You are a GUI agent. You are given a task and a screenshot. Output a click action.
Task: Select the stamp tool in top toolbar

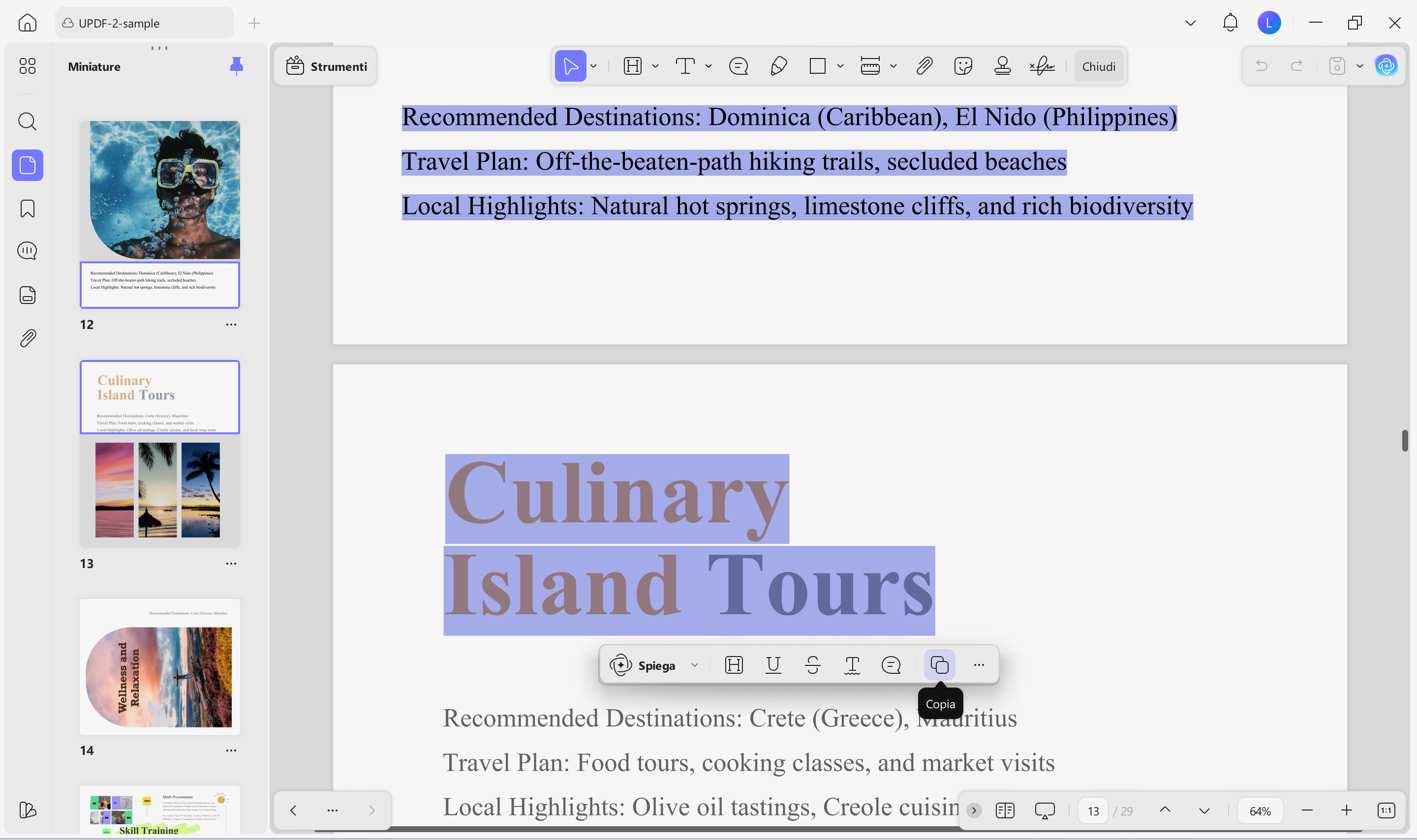[1002, 66]
